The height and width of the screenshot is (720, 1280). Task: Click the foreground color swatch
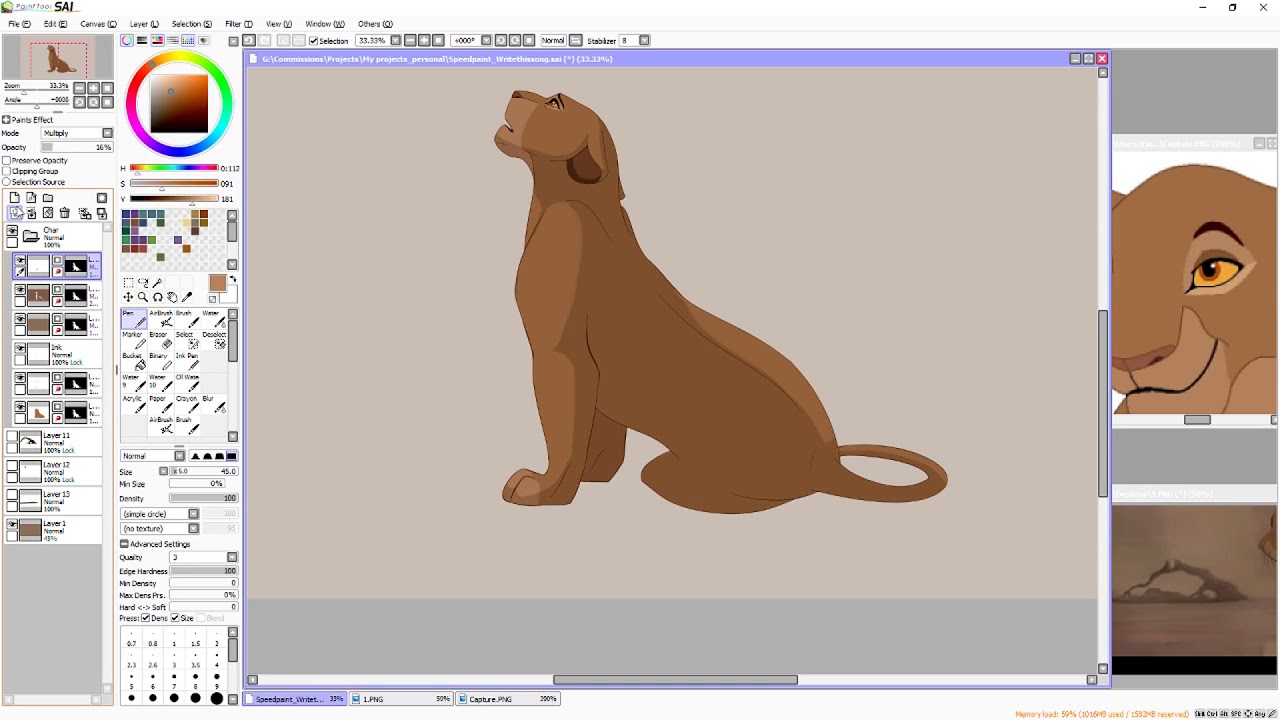(217, 284)
